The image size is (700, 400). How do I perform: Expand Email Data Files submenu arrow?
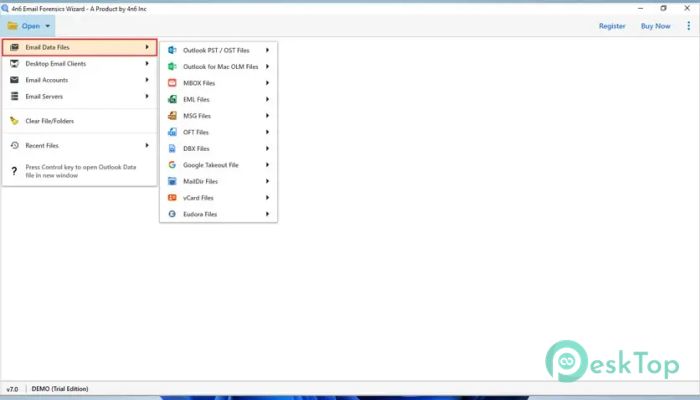coord(147,47)
